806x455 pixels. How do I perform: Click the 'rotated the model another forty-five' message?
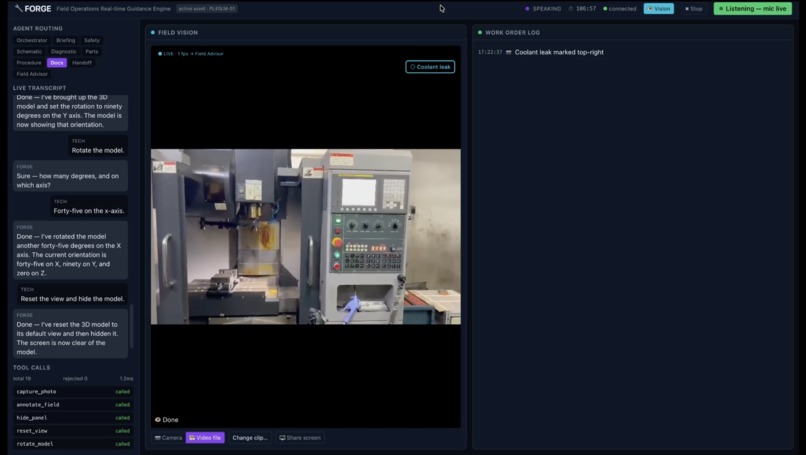[70, 250]
